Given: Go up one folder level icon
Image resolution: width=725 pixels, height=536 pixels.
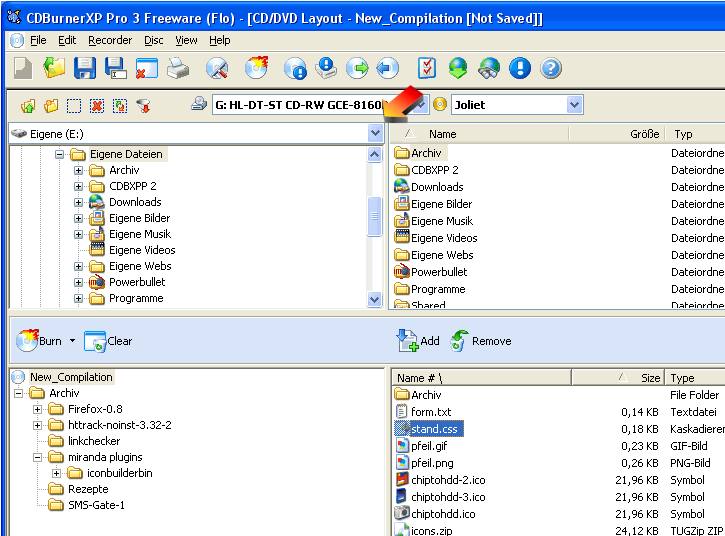Looking at the screenshot, I should (28, 106).
